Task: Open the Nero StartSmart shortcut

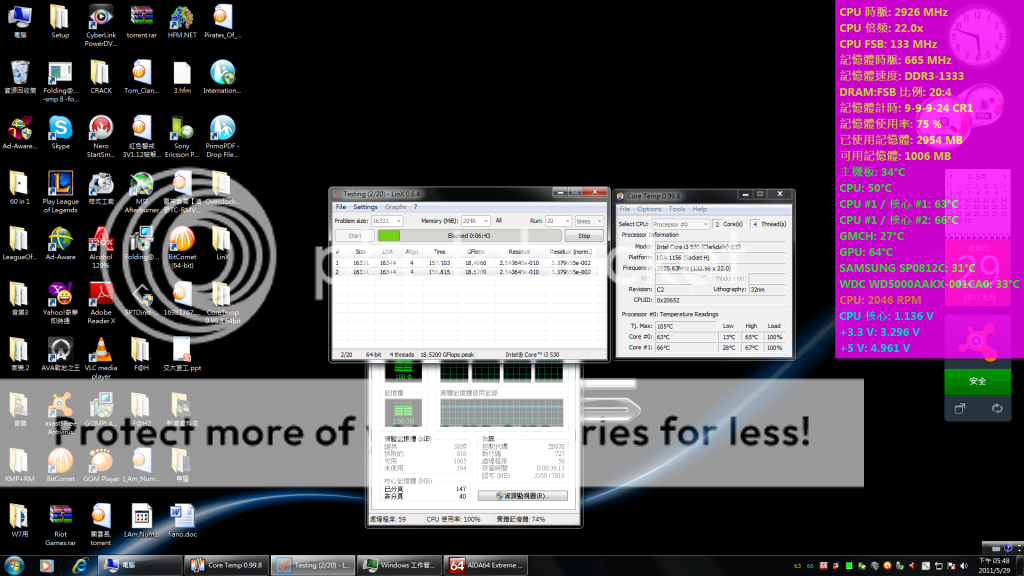Action: pyautogui.click(x=101, y=137)
